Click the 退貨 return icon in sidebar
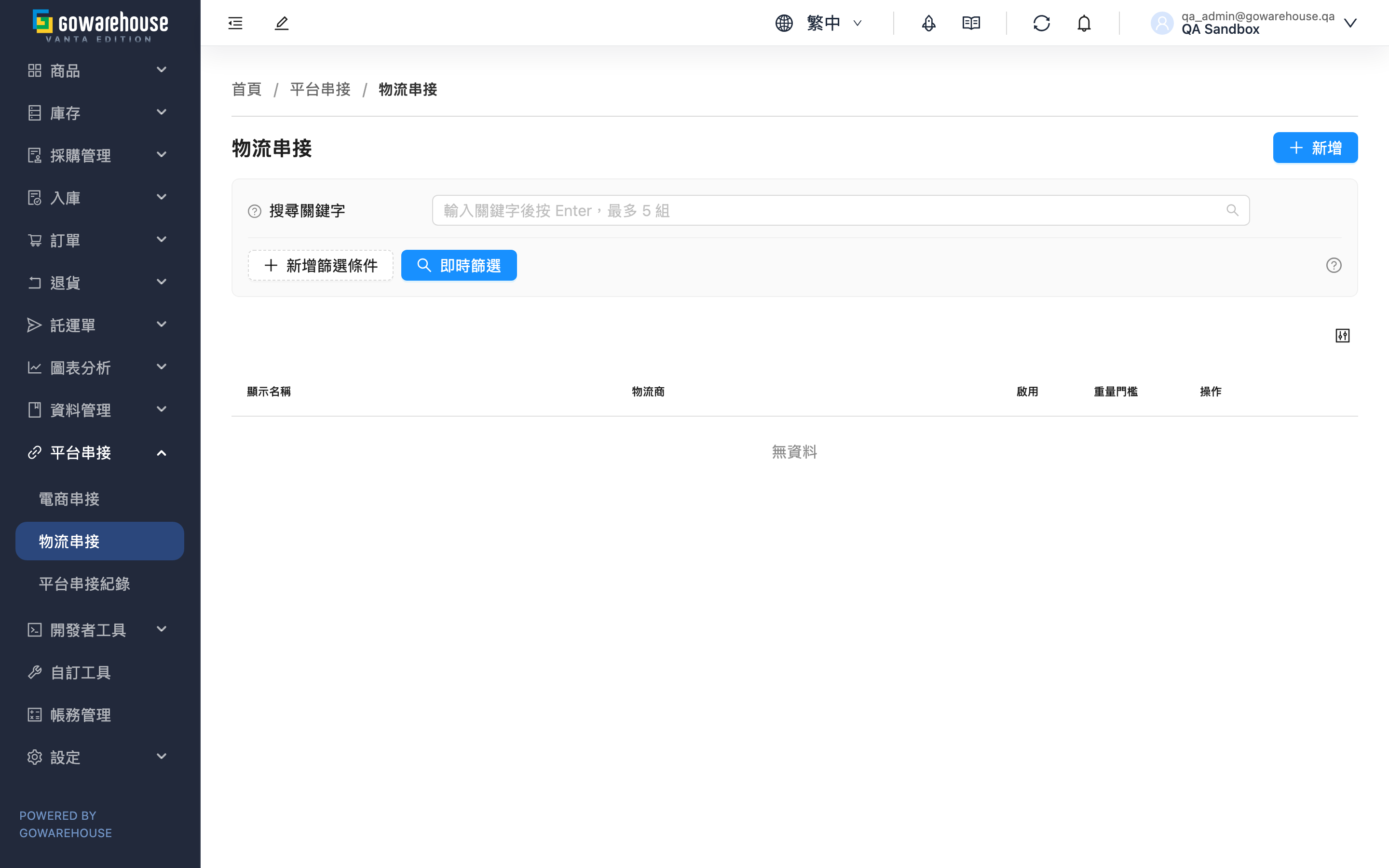 [x=34, y=283]
